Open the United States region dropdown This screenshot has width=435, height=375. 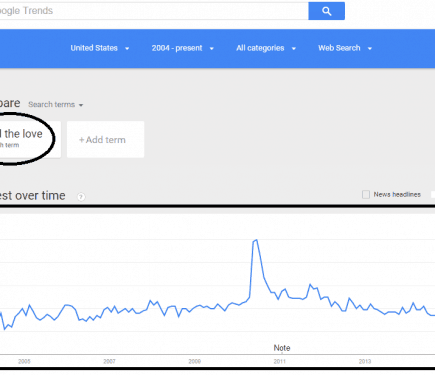[100, 48]
